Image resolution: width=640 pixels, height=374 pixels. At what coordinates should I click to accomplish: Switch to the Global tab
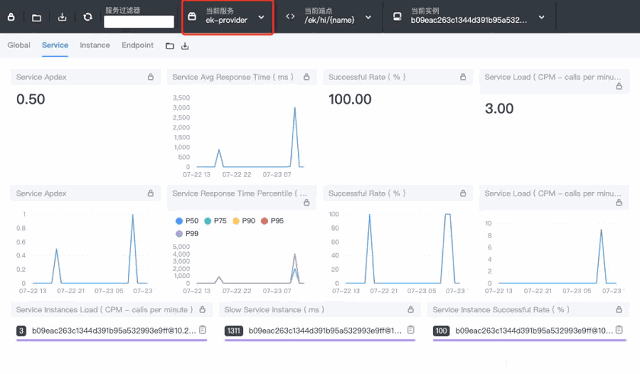19,45
